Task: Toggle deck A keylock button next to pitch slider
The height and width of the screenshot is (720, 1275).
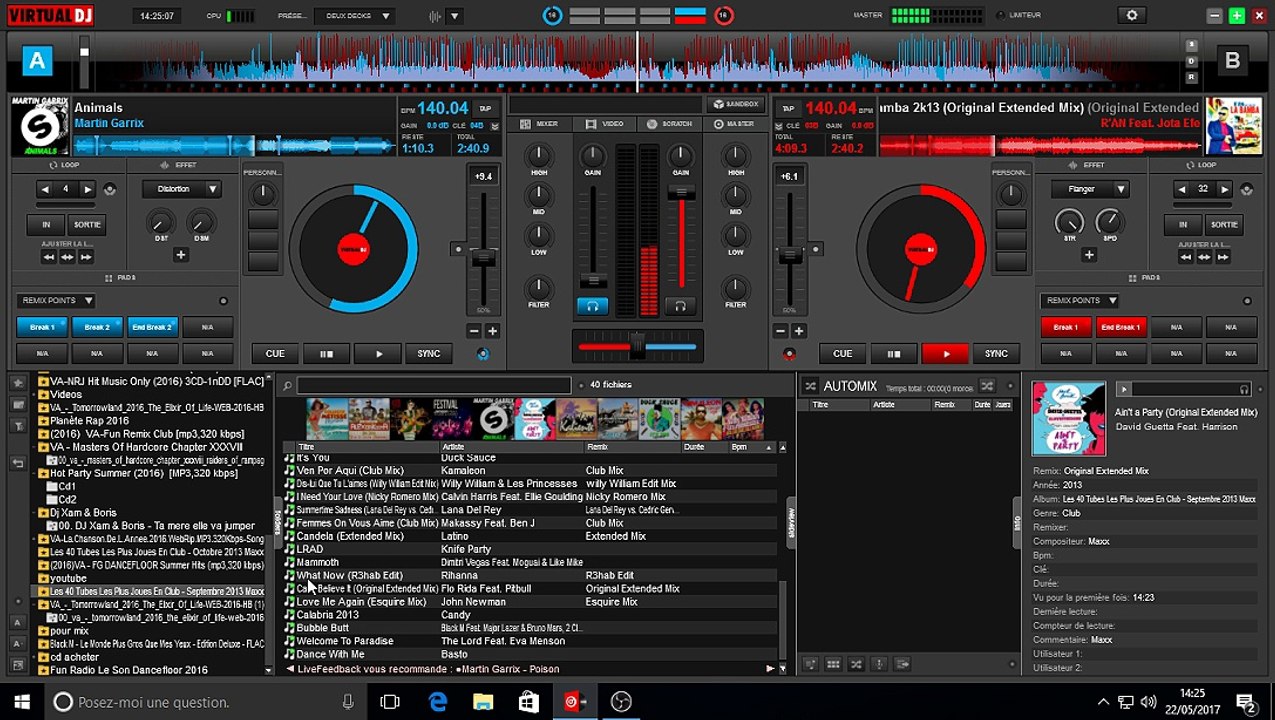Action: click(x=458, y=249)
